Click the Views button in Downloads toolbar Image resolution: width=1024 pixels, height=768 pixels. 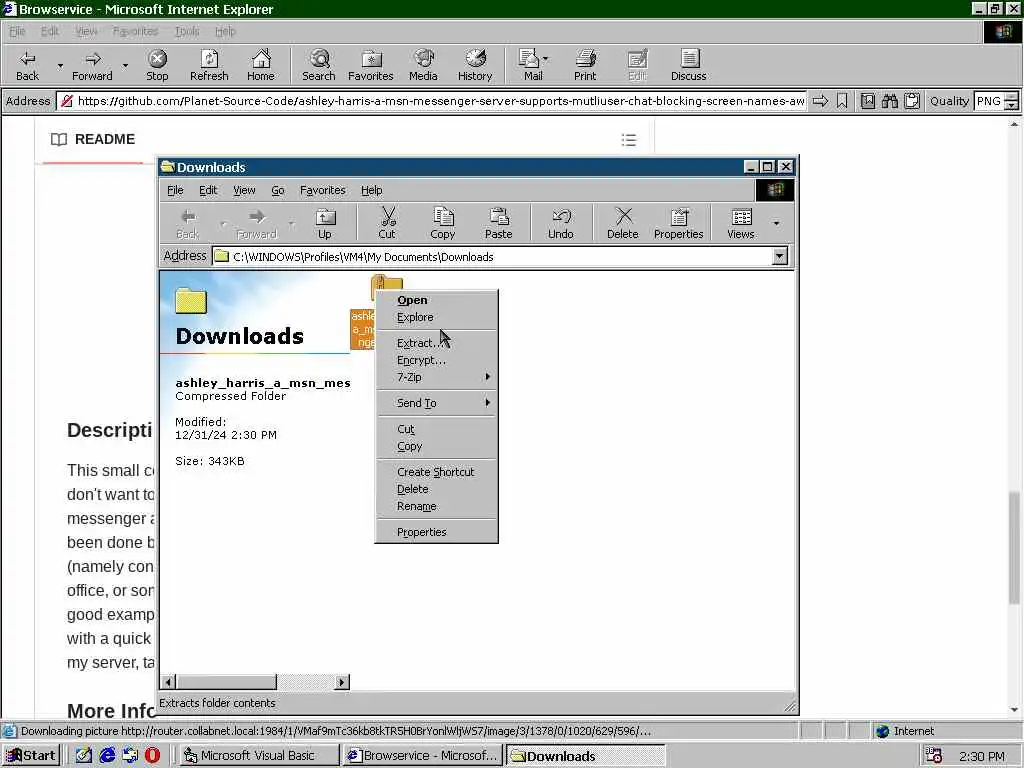point(741,223)
